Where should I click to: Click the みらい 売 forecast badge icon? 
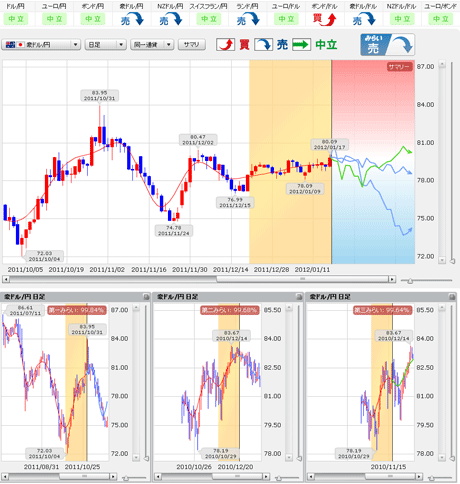point(387,44)
